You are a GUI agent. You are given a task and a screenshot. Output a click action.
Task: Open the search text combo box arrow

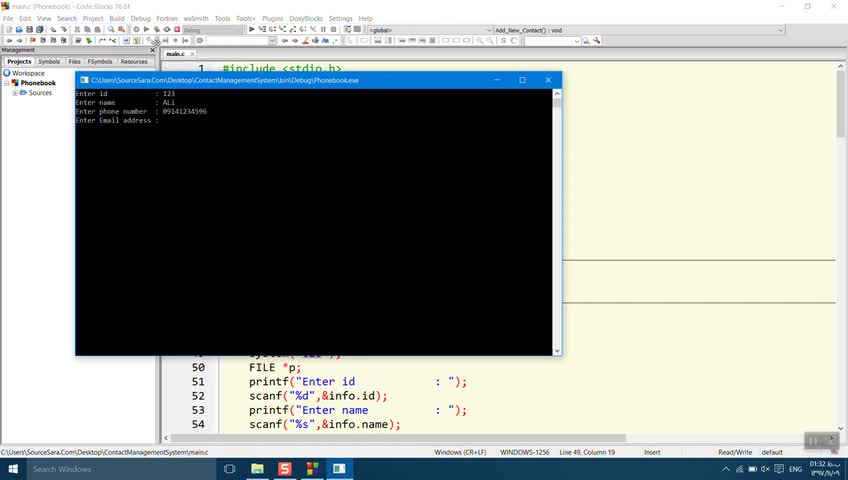tap(272, 41)
